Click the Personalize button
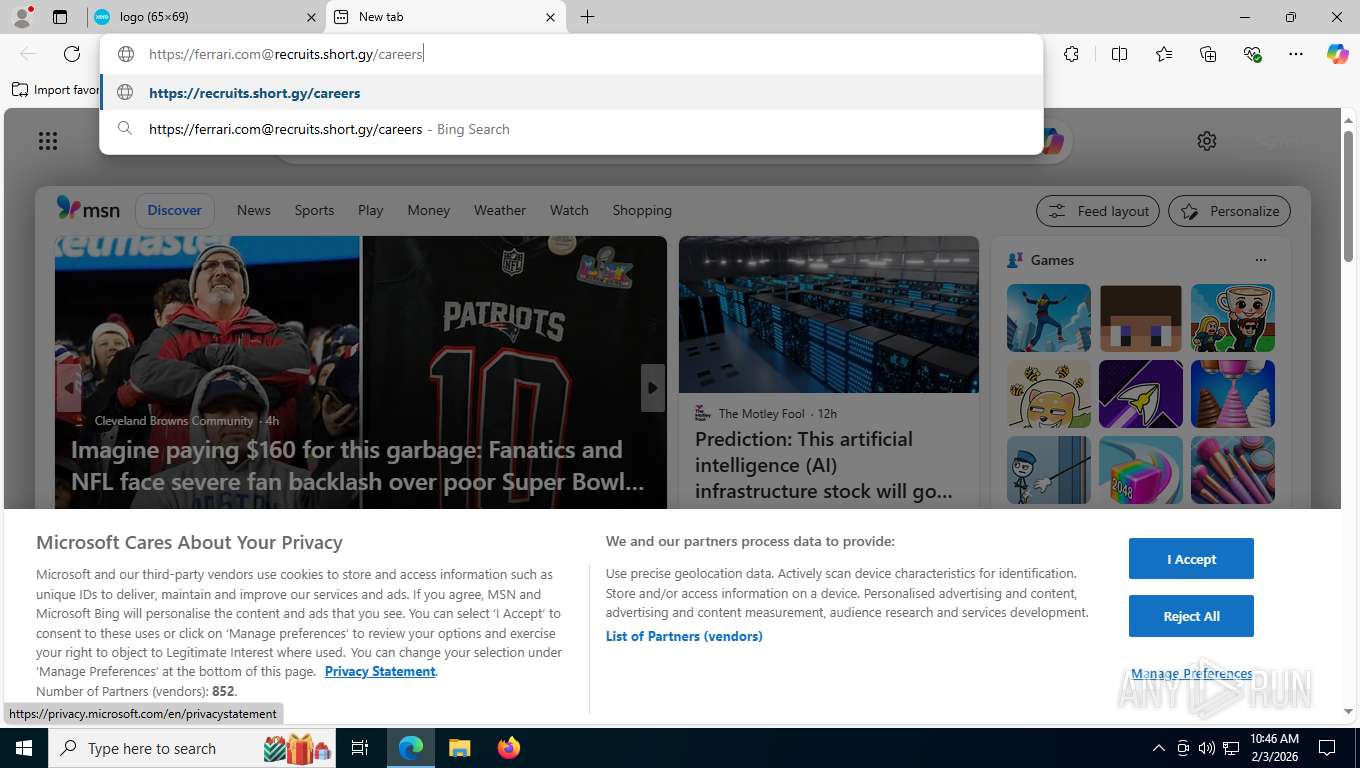 (1229, 211)
